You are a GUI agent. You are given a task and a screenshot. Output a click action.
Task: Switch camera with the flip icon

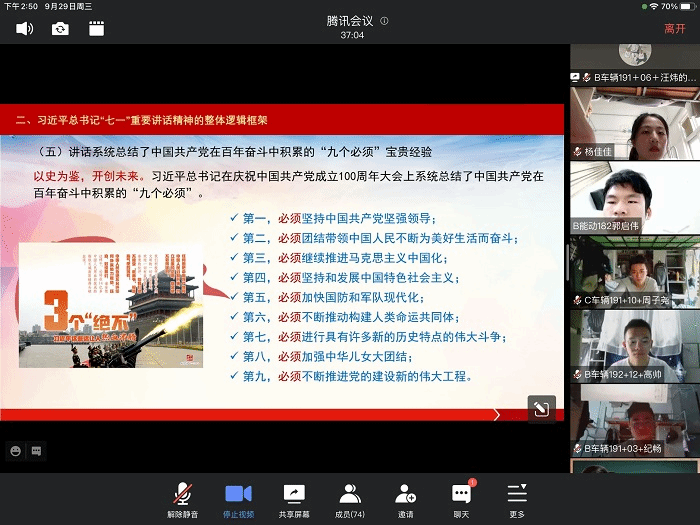(x=61, y=29)
